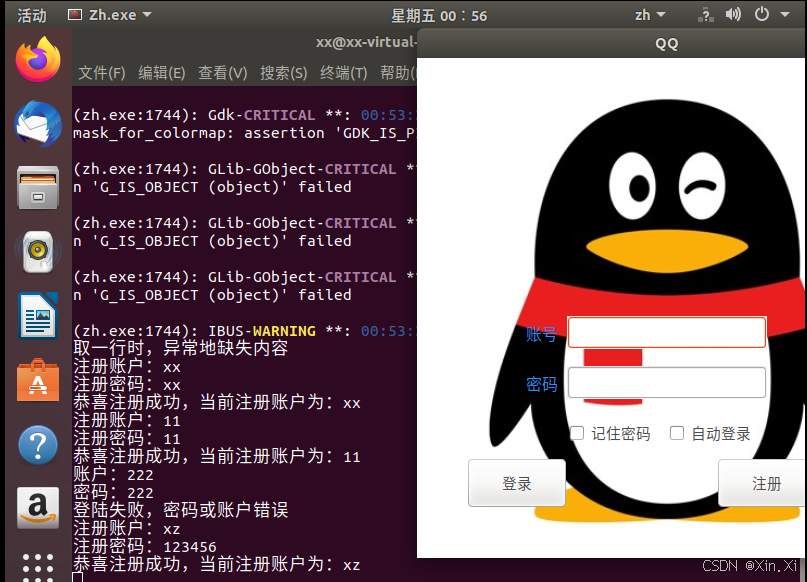Open the 帮助 menu in terminal

(398, 73)
